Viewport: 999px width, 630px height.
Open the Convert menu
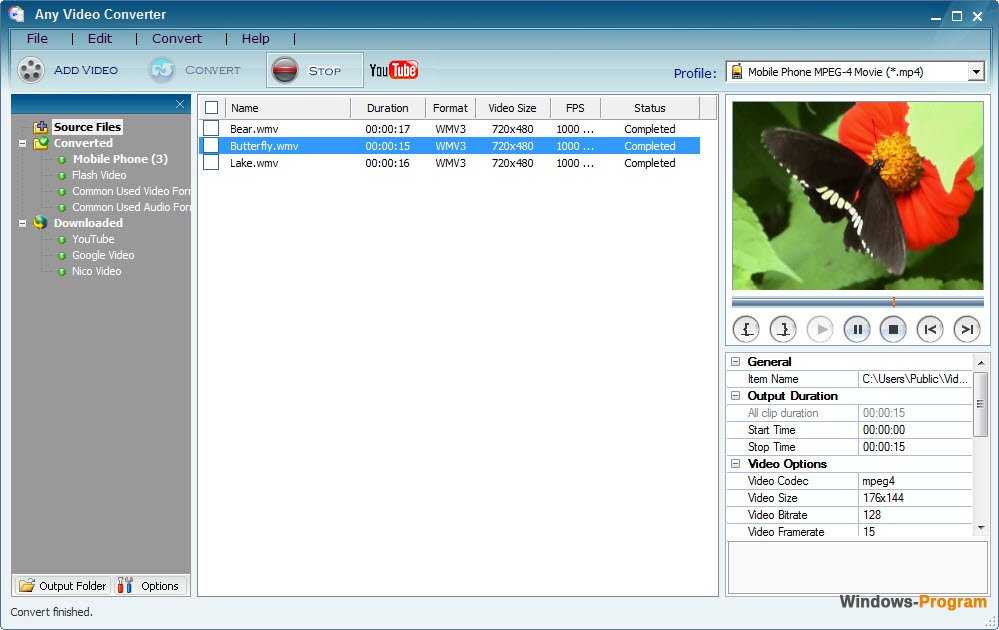176,39
